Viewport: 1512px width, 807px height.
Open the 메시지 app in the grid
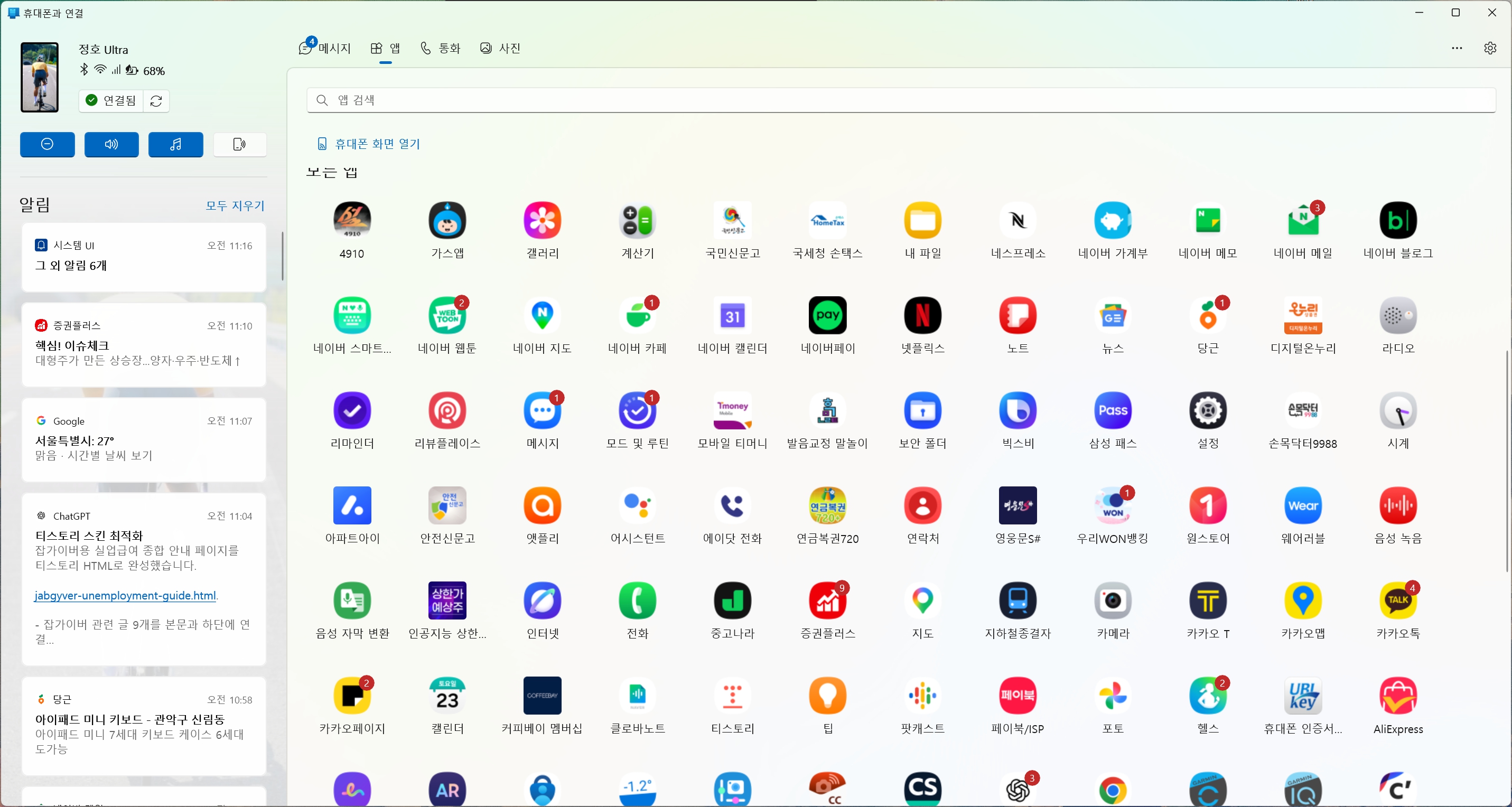point(543,411)
